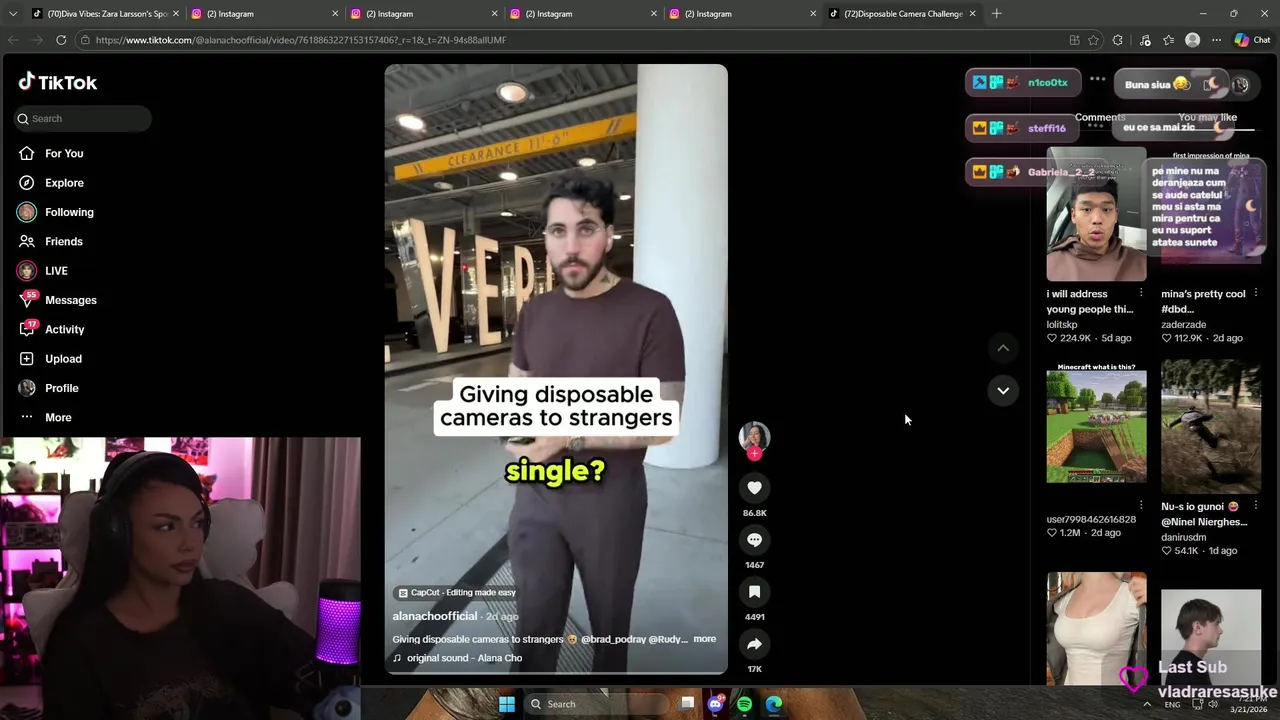Open options for mina's pretty cool video

1256,293
